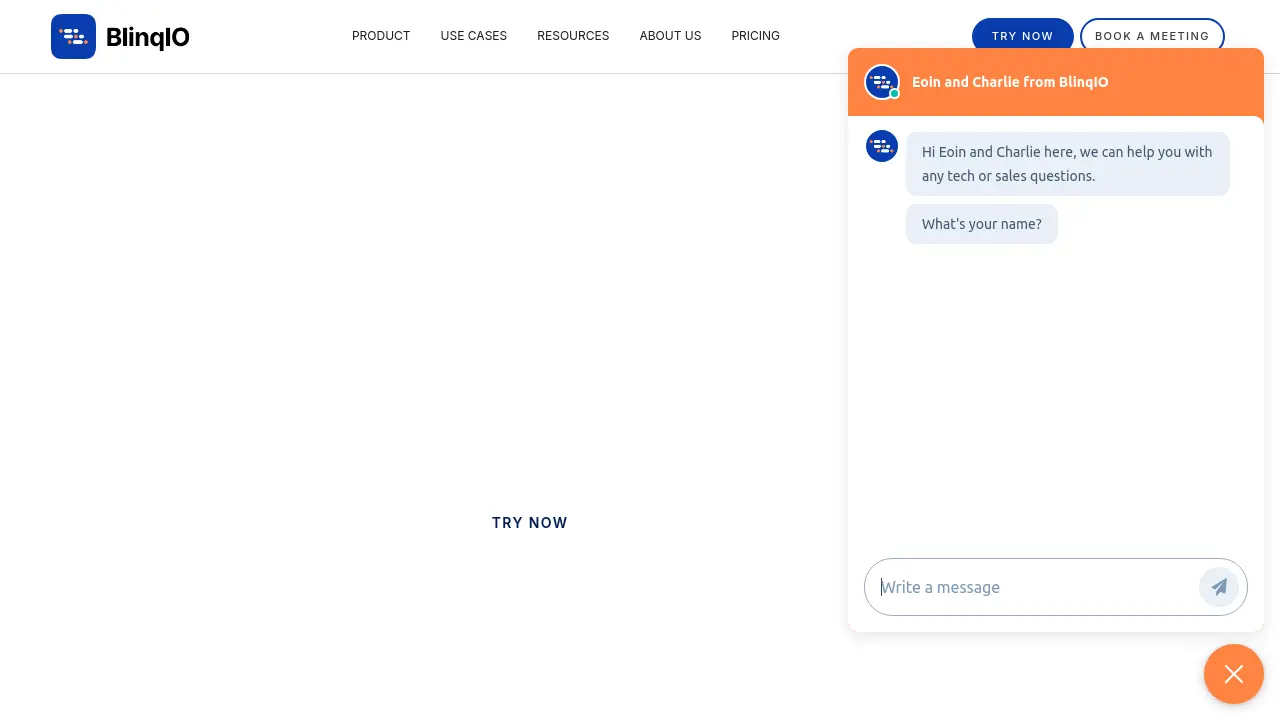Select the 'Hi Eoin and Charlie here' message
Image resolution: width=1280 pixels, height=720 pixels.
coord(1068,164)
